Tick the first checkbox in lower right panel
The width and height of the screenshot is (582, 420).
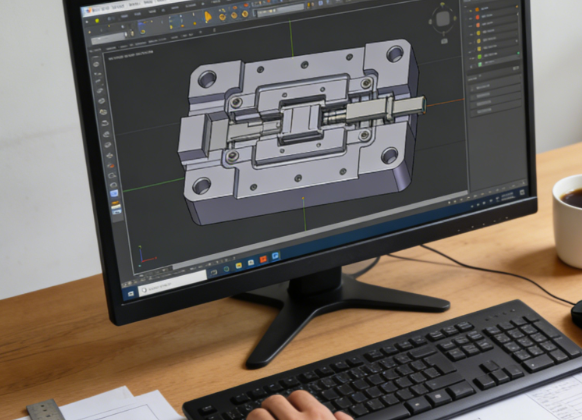(473, 89)
